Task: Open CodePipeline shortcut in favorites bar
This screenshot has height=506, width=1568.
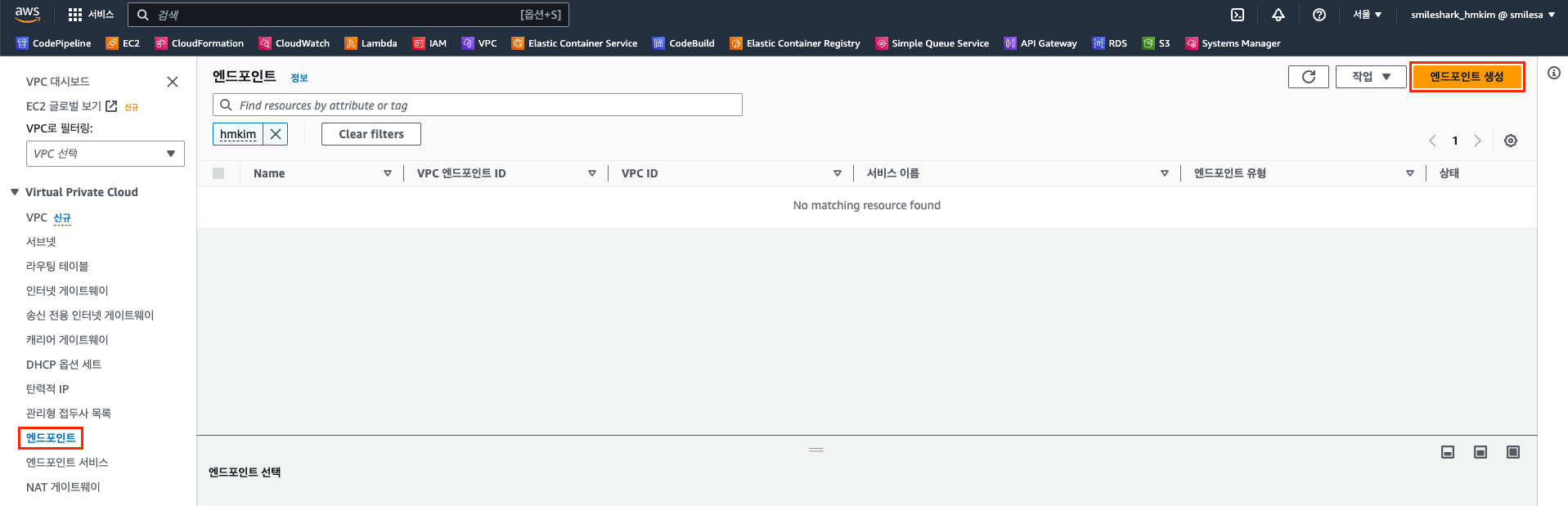Action: 53,43
